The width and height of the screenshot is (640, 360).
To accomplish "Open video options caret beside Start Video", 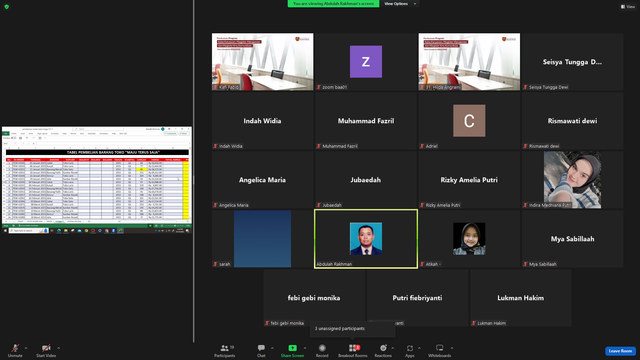I will pos(58,348).
